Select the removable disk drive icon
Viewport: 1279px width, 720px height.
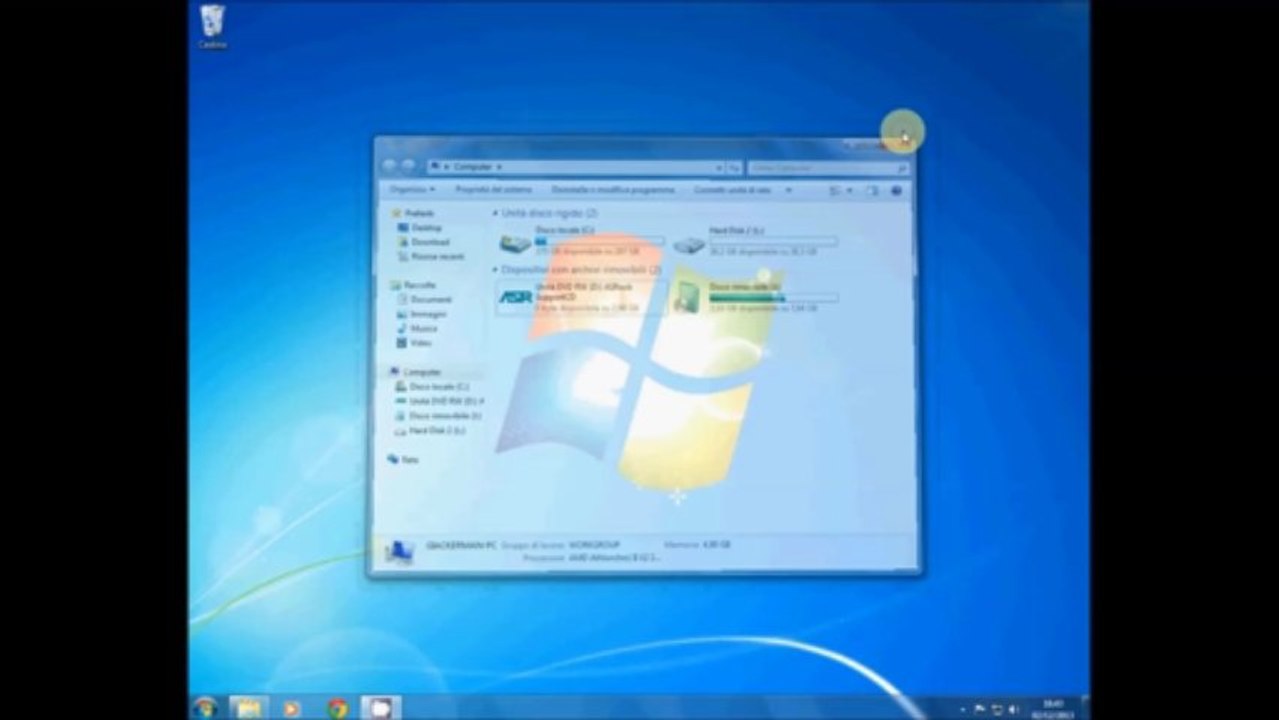688,297
